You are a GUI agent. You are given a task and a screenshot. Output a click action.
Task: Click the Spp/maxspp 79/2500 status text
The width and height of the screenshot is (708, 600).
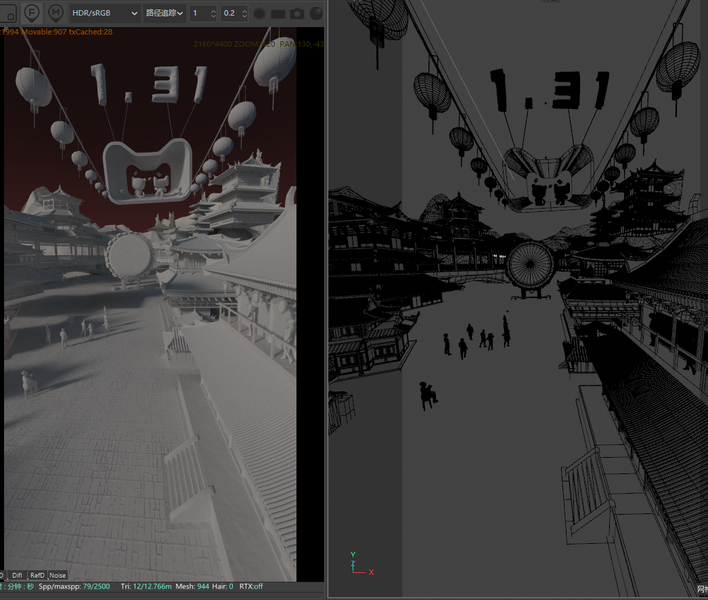click(74, 586)
